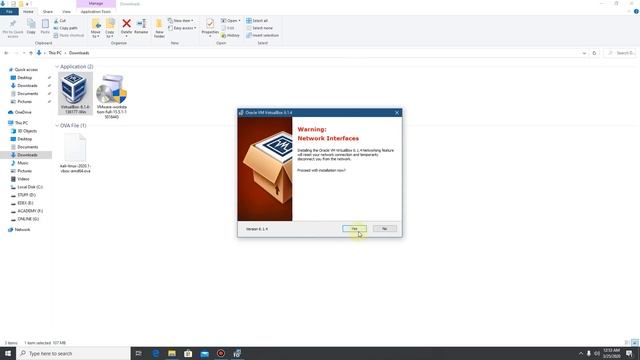Expand the address bar history dropdown

[x=584, y=53]
